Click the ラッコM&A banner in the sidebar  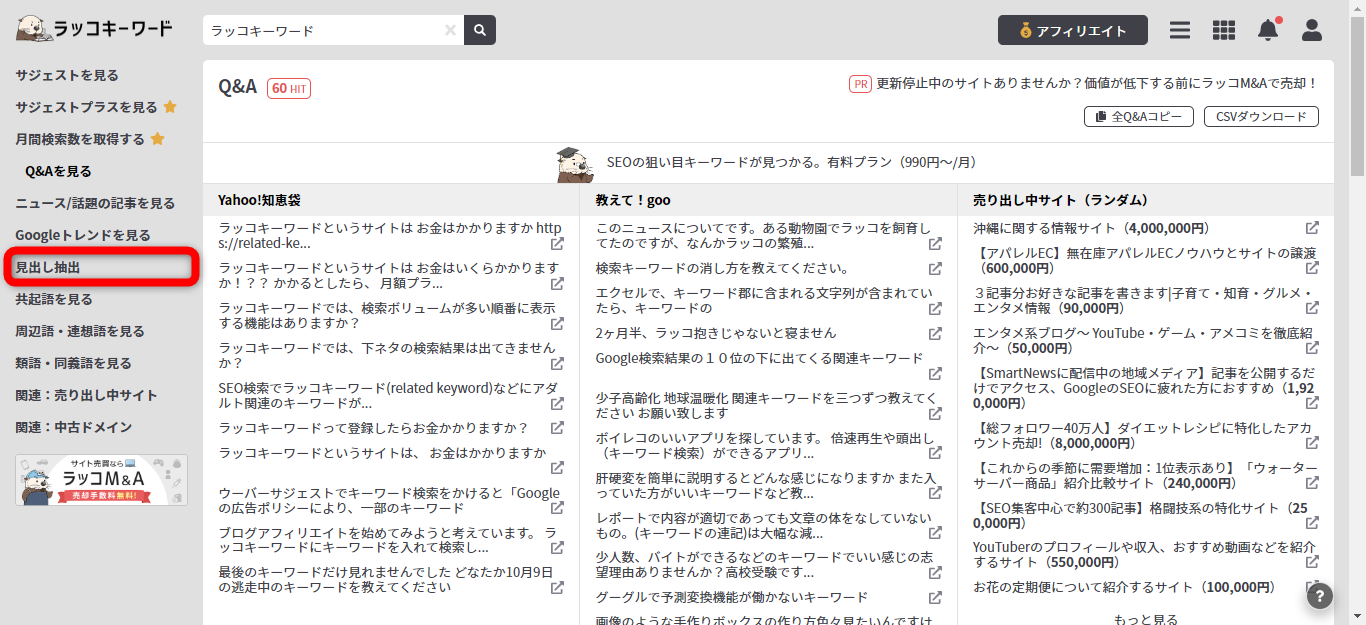click(x=101, y=480)
